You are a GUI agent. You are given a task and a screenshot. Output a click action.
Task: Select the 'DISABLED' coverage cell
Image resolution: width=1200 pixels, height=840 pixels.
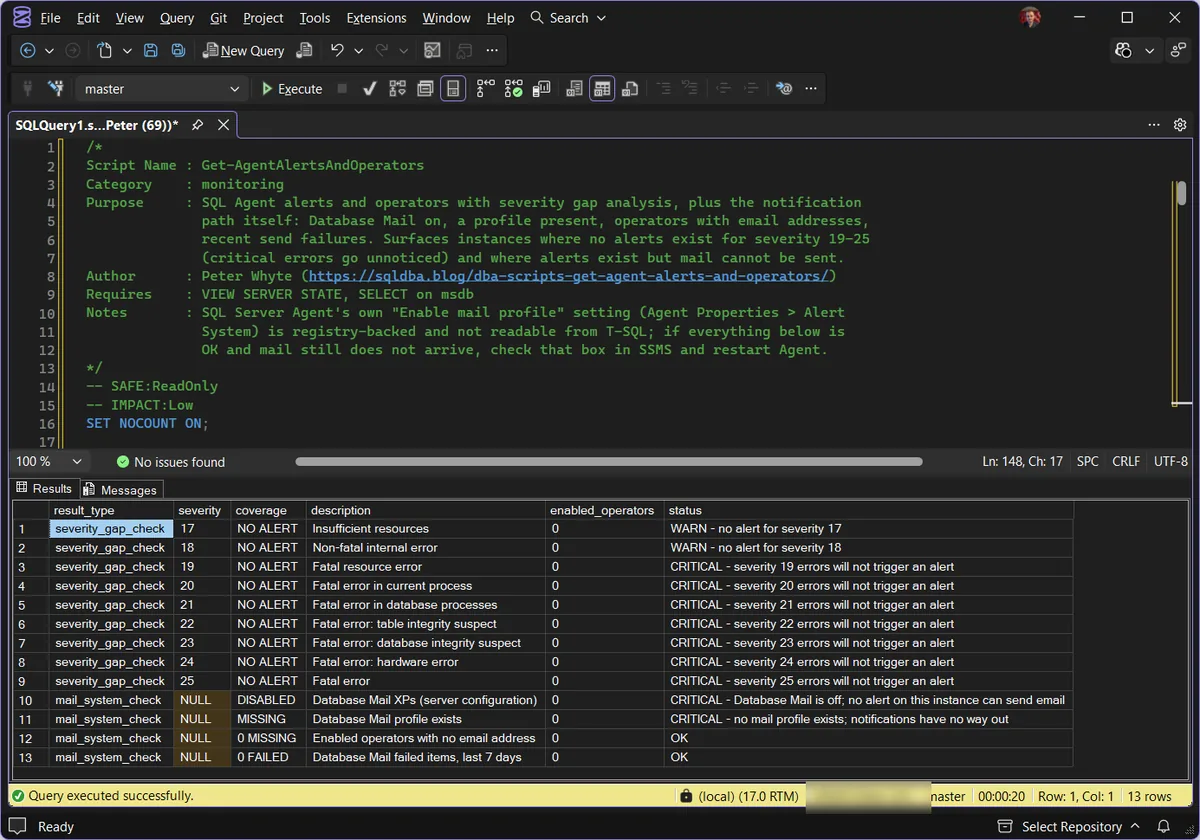coord(268,700)
